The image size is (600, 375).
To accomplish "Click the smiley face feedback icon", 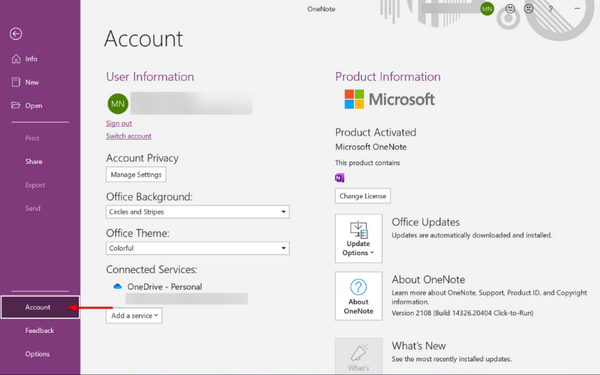I will pos(510,9).
